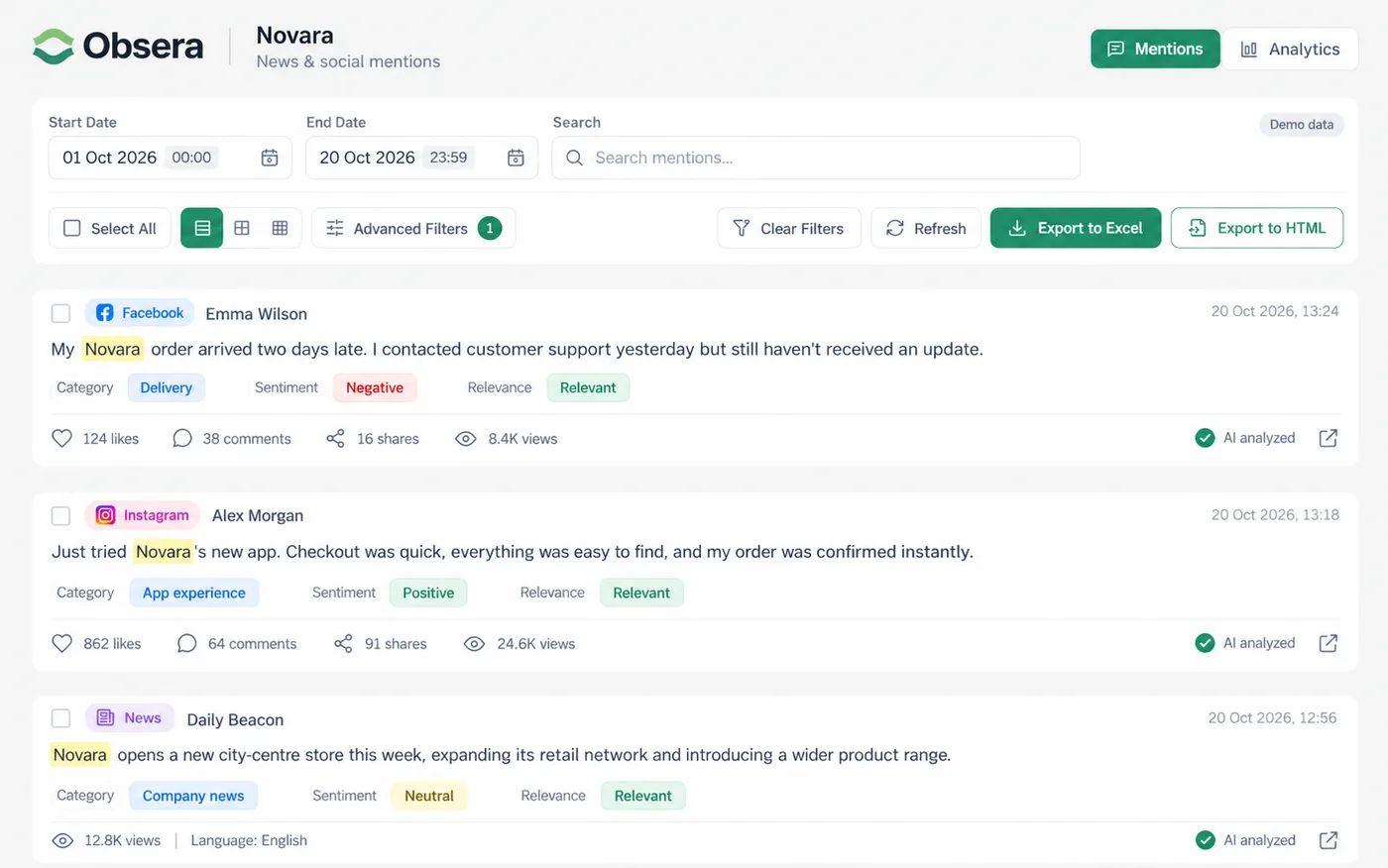
Task: Export mentions to HTML
Action: [x=1257, y=228]
